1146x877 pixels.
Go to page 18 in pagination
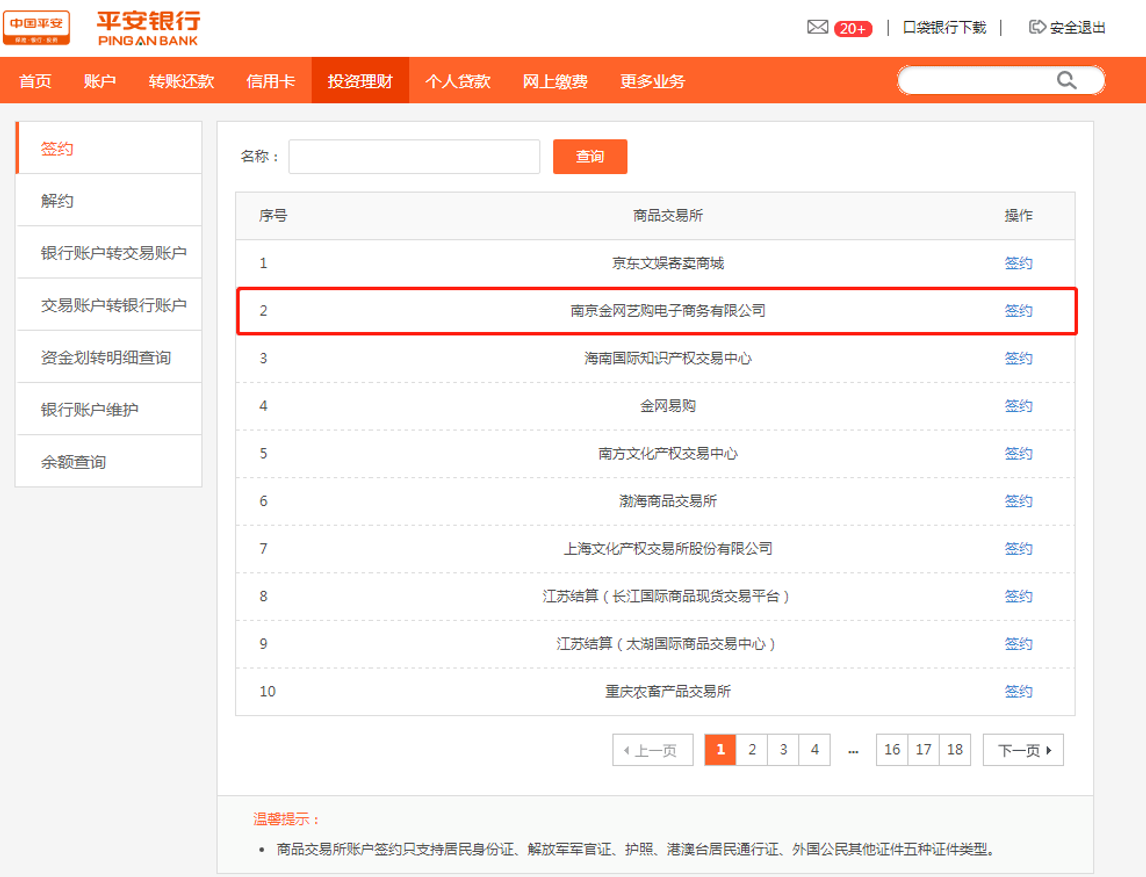coord(955,750)
